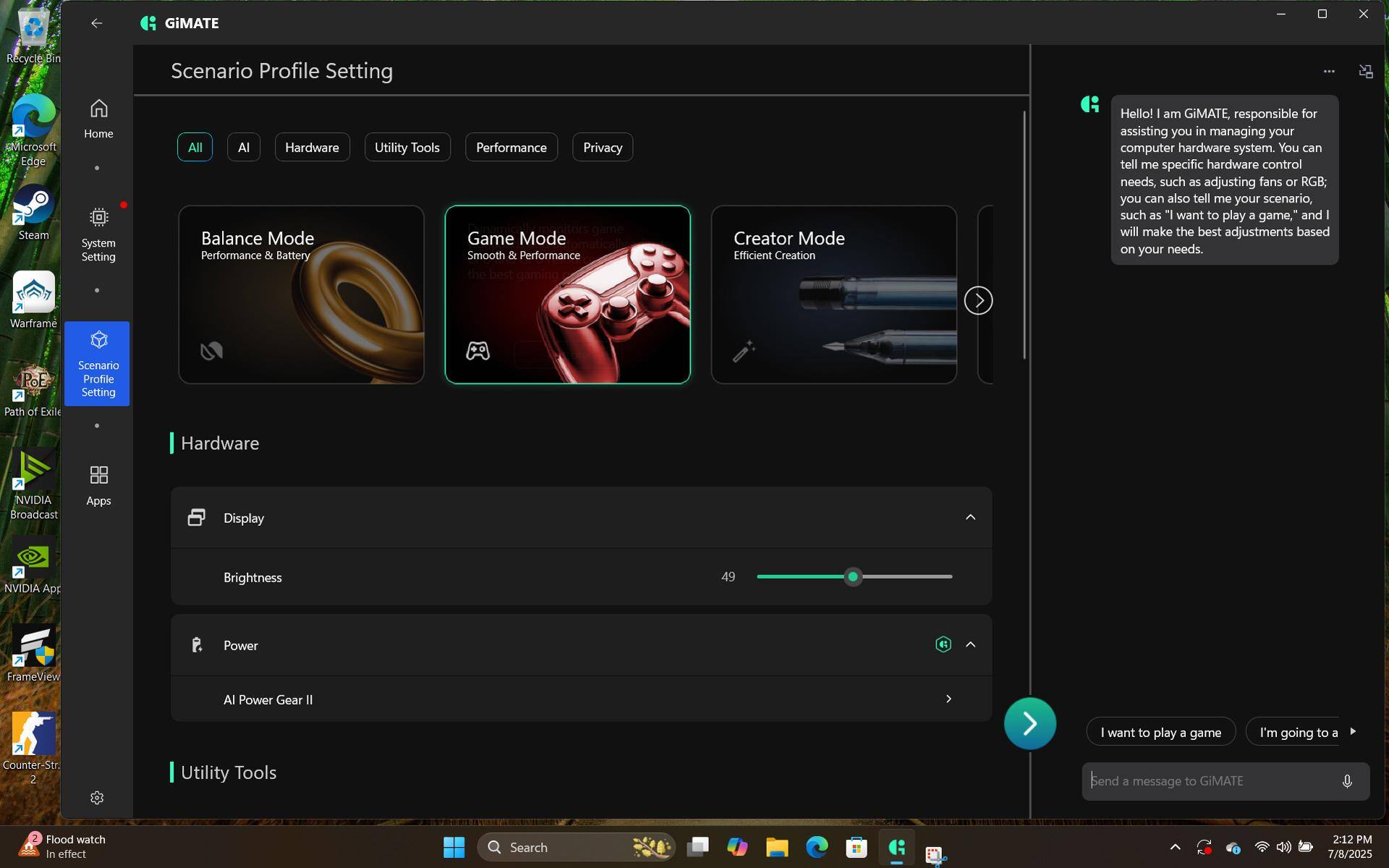Open GiMATE settings via the gear icon
The width and height of the screenshot is (1389, 868).
[97, 797]
